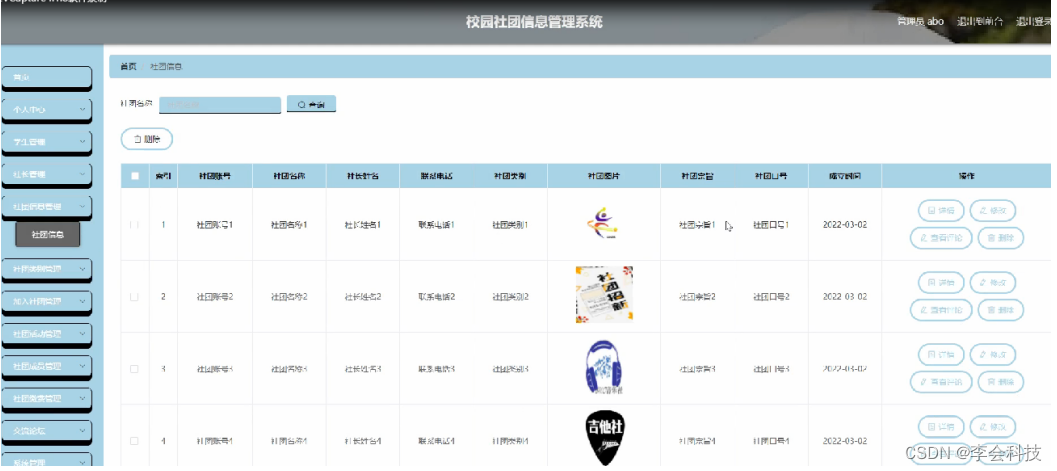Click the cell 社长姓名2
The width and height of the screenshot is (1057, 471).
coord(363,297)
